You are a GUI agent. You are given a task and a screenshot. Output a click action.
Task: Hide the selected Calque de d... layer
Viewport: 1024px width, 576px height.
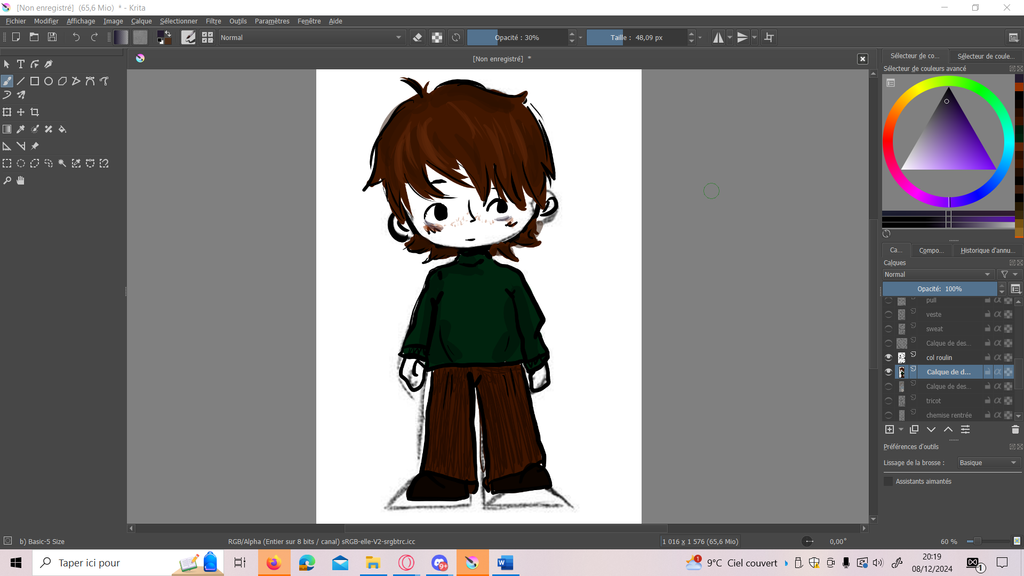pos(888,372)
